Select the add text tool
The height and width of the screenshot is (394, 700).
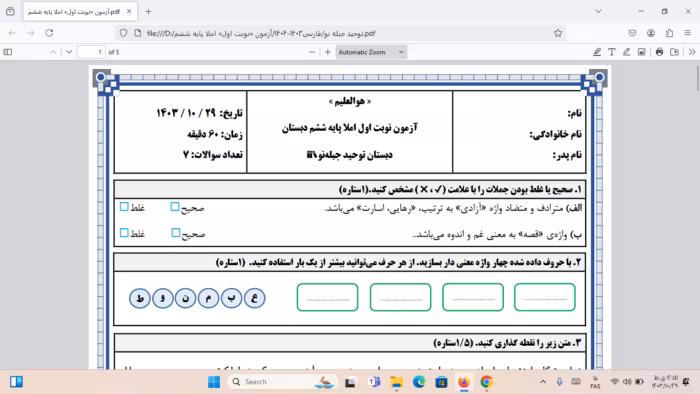pyautogui.click(x=612, y=52)
